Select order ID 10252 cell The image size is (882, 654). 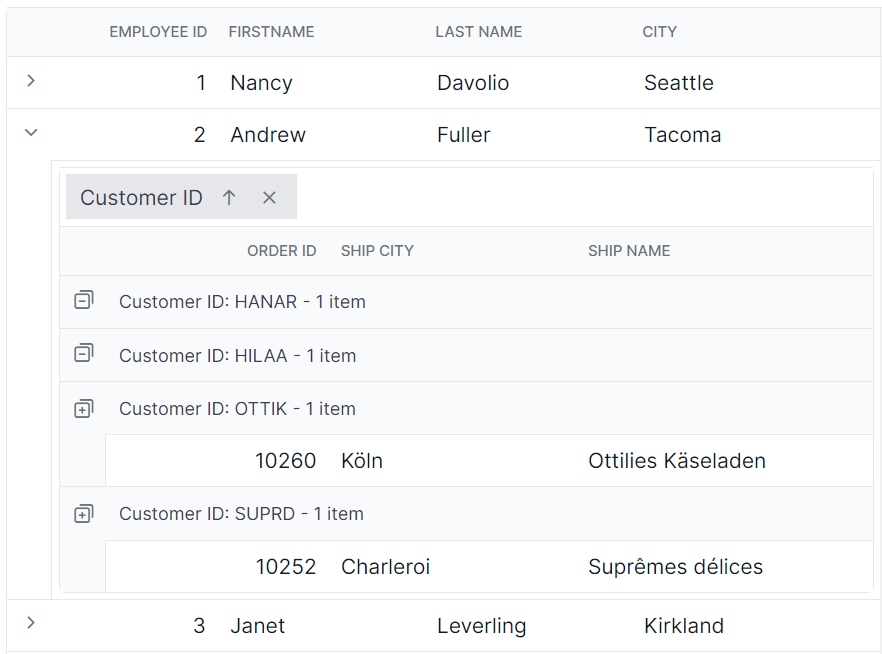click(x=286, y=567)
